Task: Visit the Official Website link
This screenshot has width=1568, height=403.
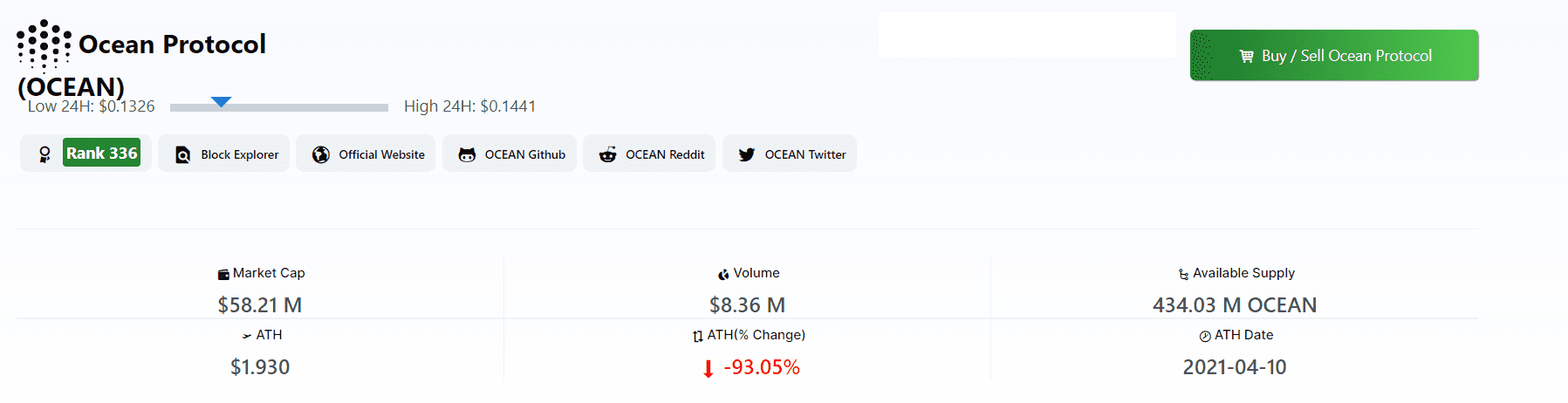Action: 366,154
